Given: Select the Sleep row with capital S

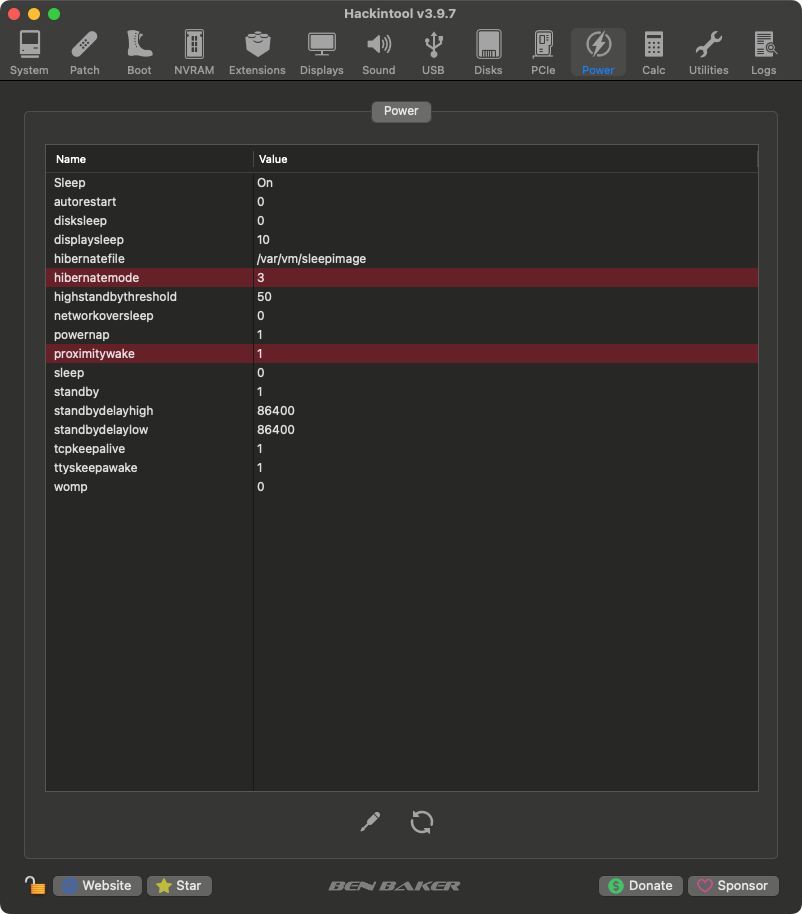Looking at the screenshot, I should point(402,182).
